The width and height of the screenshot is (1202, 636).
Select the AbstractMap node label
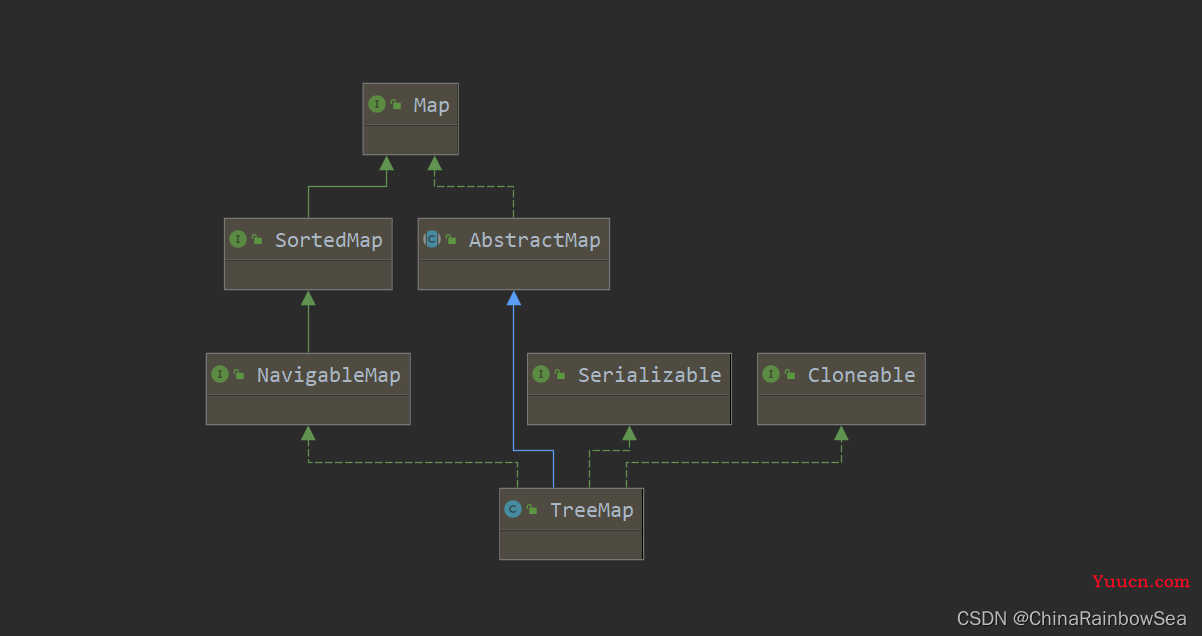tap(534, 240)
